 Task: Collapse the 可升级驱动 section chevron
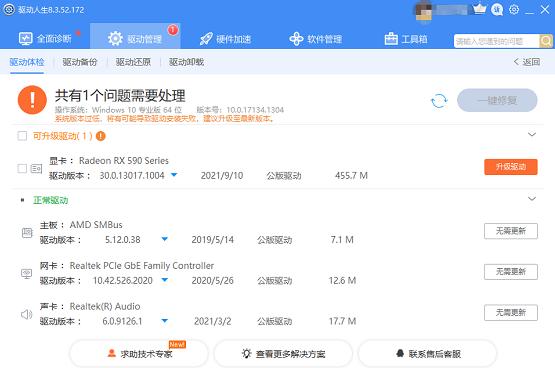point(532,134)
